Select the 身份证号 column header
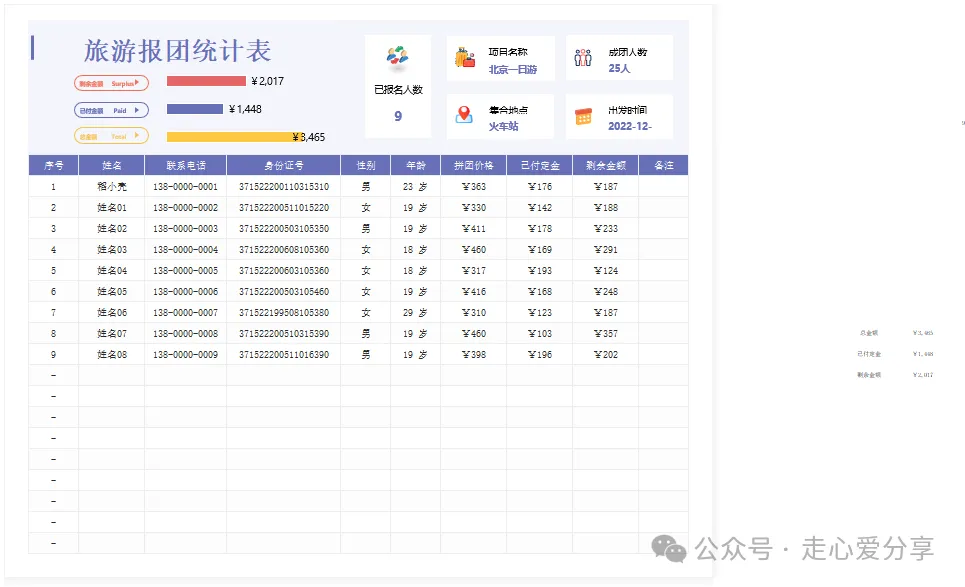This screenshot has width=965, height=587. (284, 166)
